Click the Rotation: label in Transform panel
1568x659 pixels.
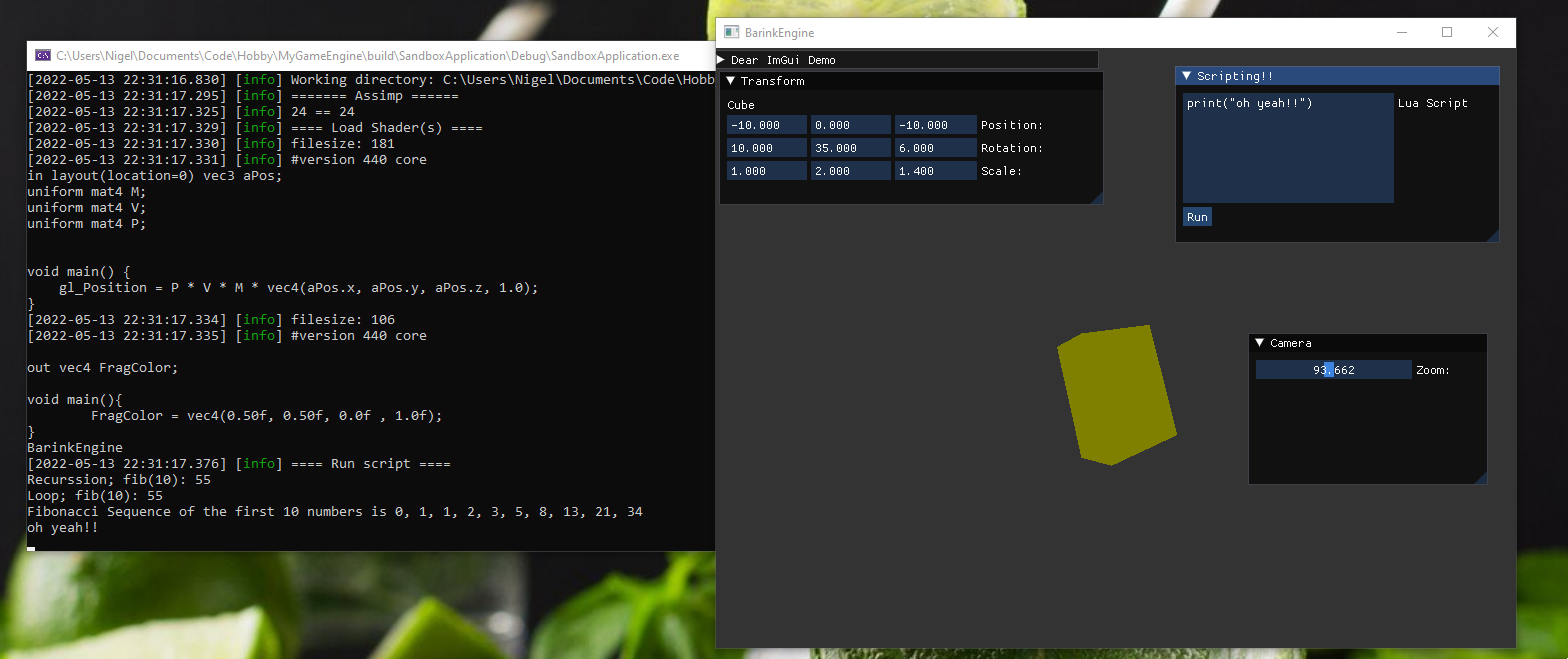(x=1012, y=148)
